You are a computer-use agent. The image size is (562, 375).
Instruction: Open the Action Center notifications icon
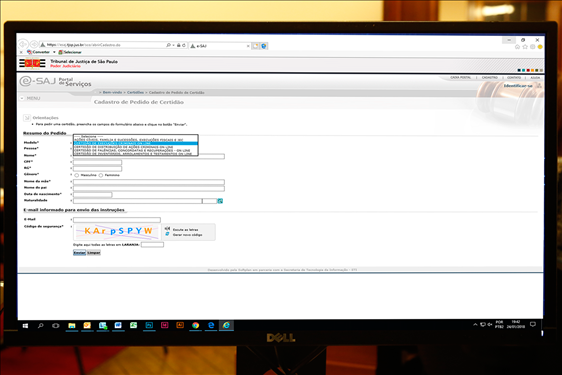pyautogui.click(x=533, y=324)
